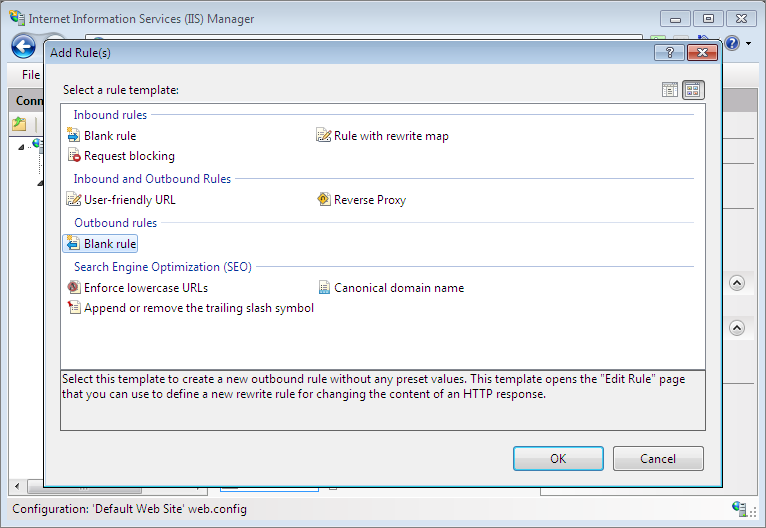Click the left arrow of connections scrollbar
Screen dimensions: 766x528
(x=18, y=486)
